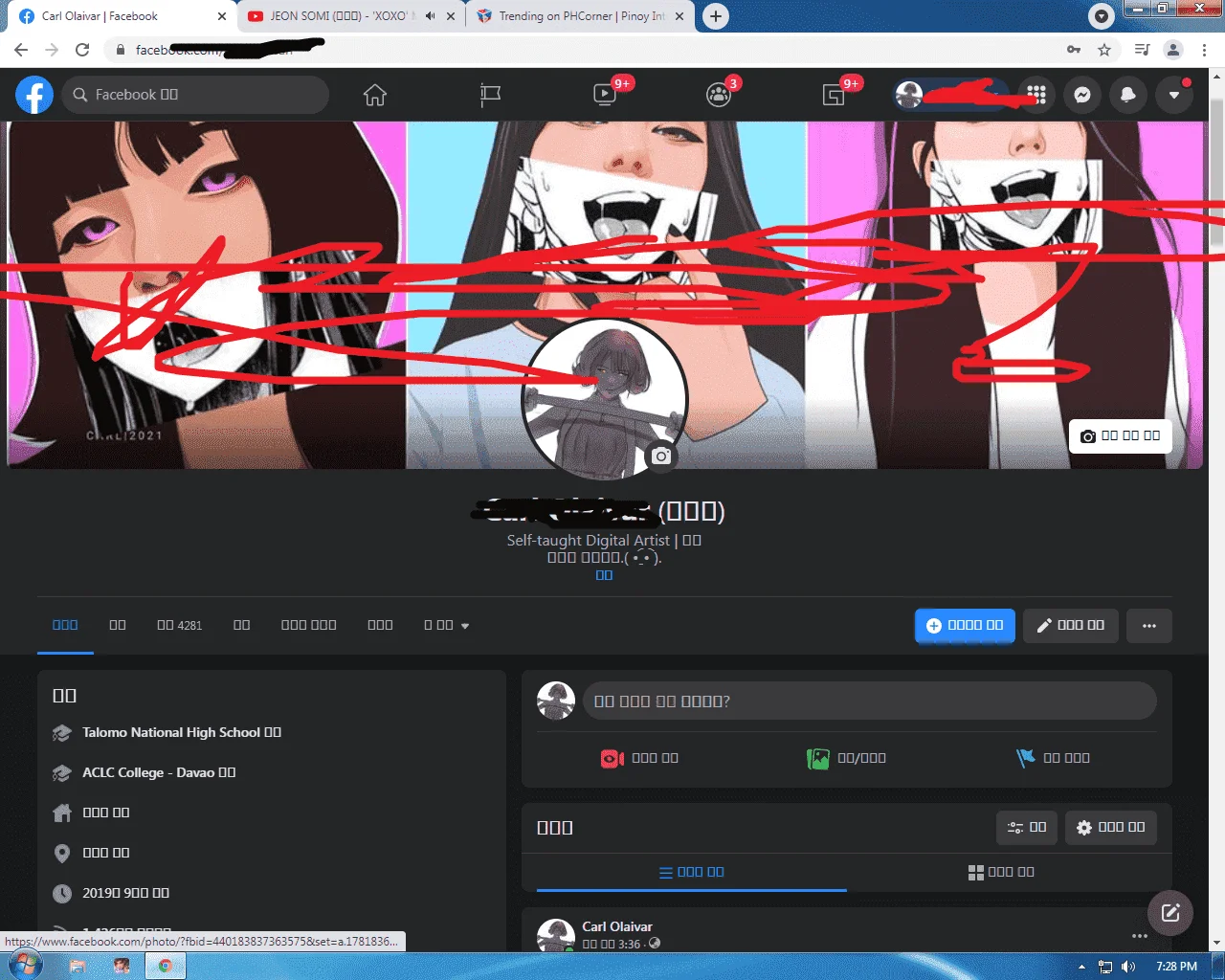Viewport: 1225px width, 980px height.
Task: Open the Chrome three-dot menu
Action: point(1204,50)
